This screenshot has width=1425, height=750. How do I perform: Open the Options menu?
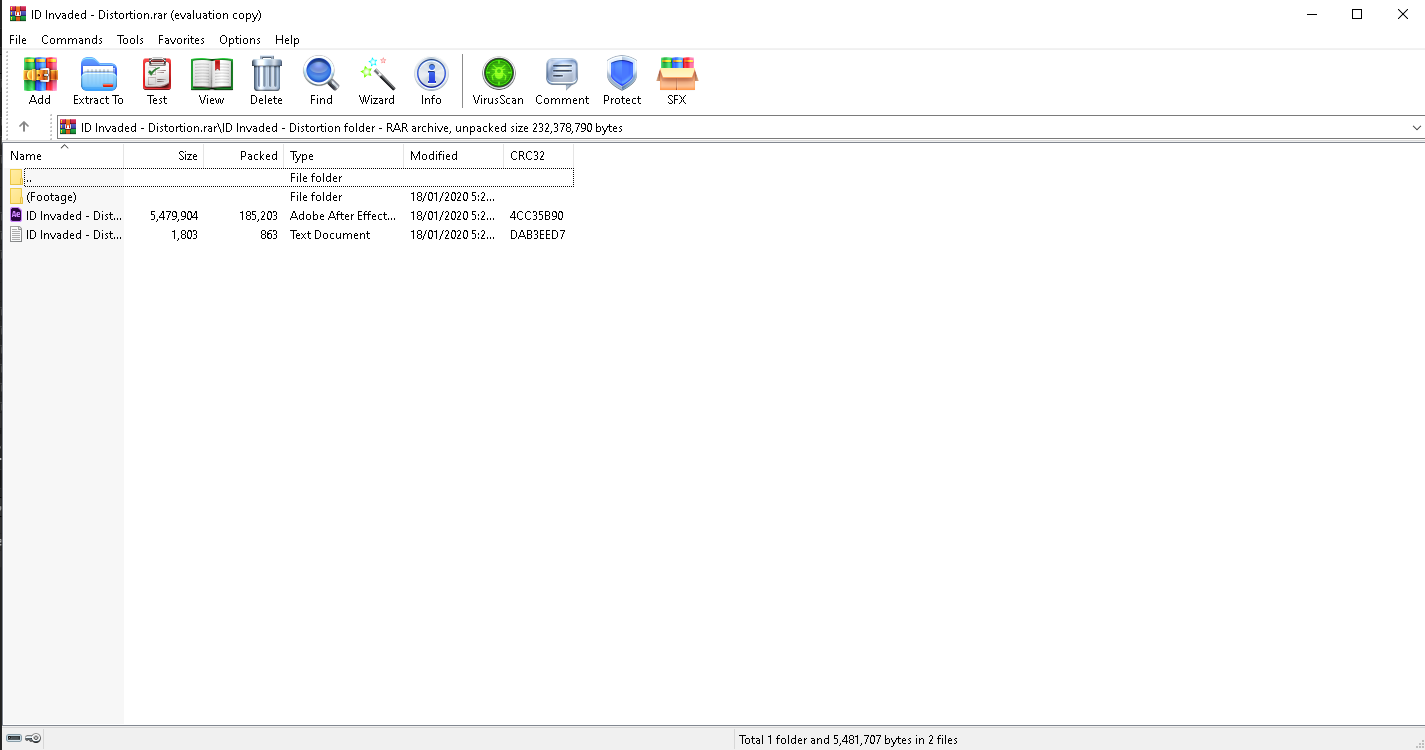240,40
